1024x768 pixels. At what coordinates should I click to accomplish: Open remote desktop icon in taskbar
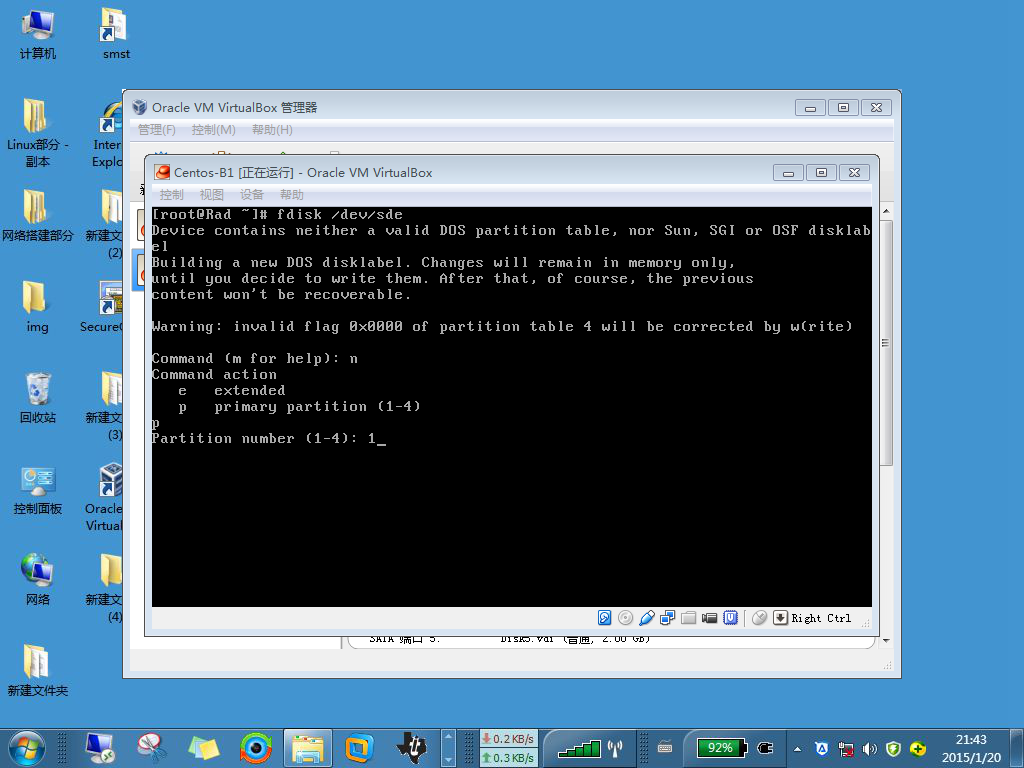pos(100,748)
